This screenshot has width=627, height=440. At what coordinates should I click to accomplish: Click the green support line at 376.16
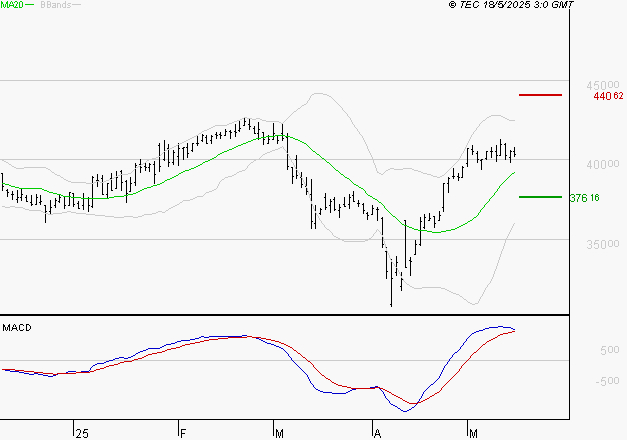(x=540, y=197)
